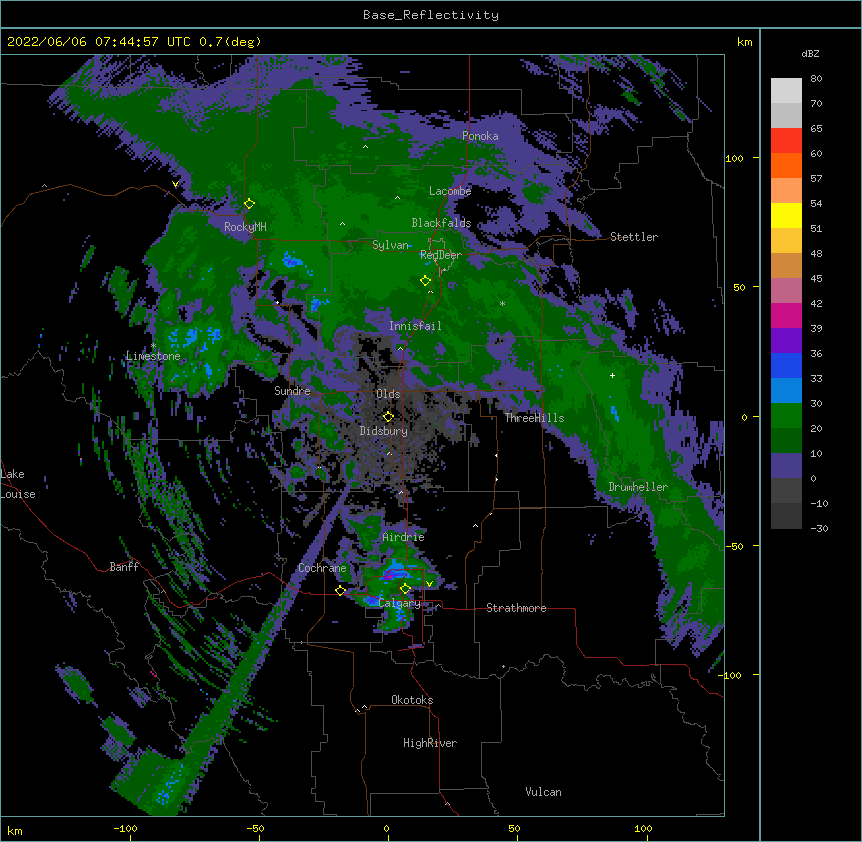The width and height of the screenshot is (862, 842).
Task: Click the Didsbury label
Action: point(384,431)
